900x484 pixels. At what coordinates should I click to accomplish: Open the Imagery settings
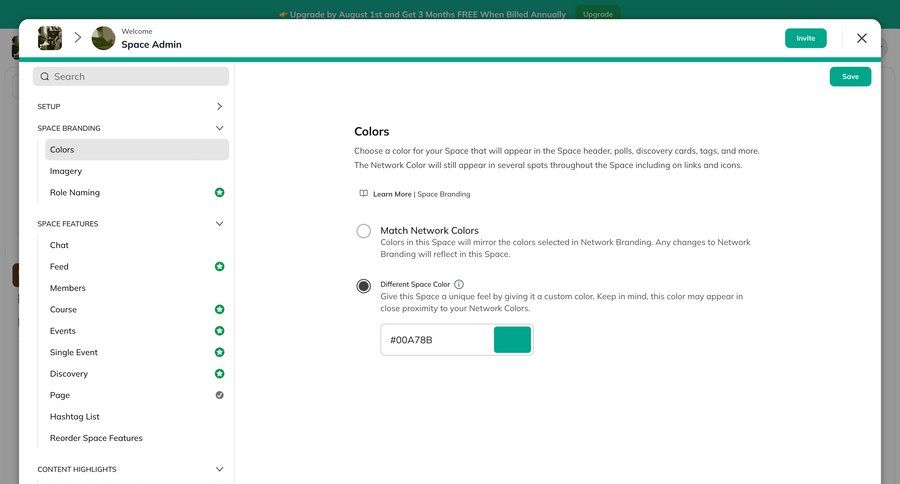pos(66,171)
